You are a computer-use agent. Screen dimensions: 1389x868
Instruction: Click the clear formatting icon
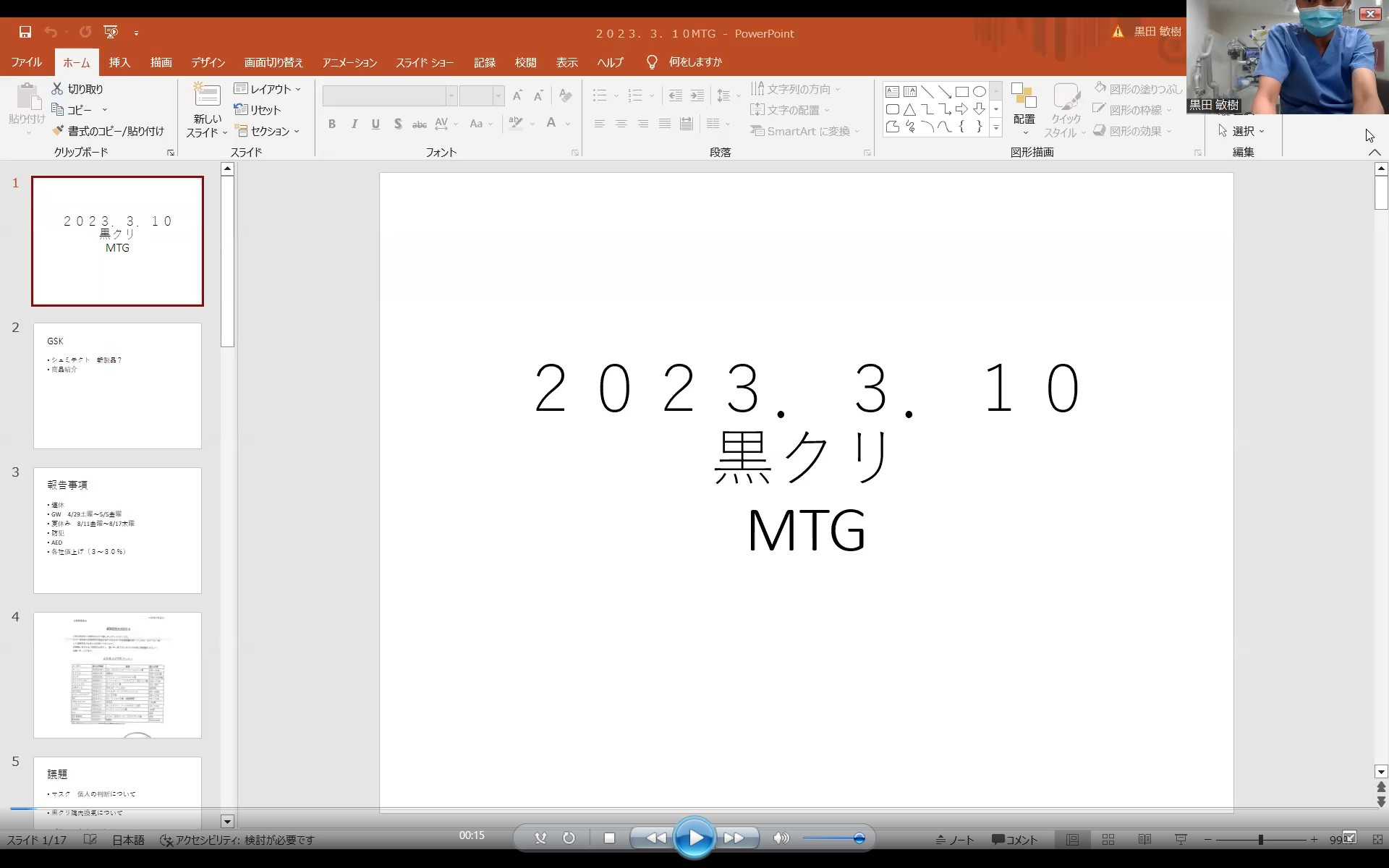[566, 95]
